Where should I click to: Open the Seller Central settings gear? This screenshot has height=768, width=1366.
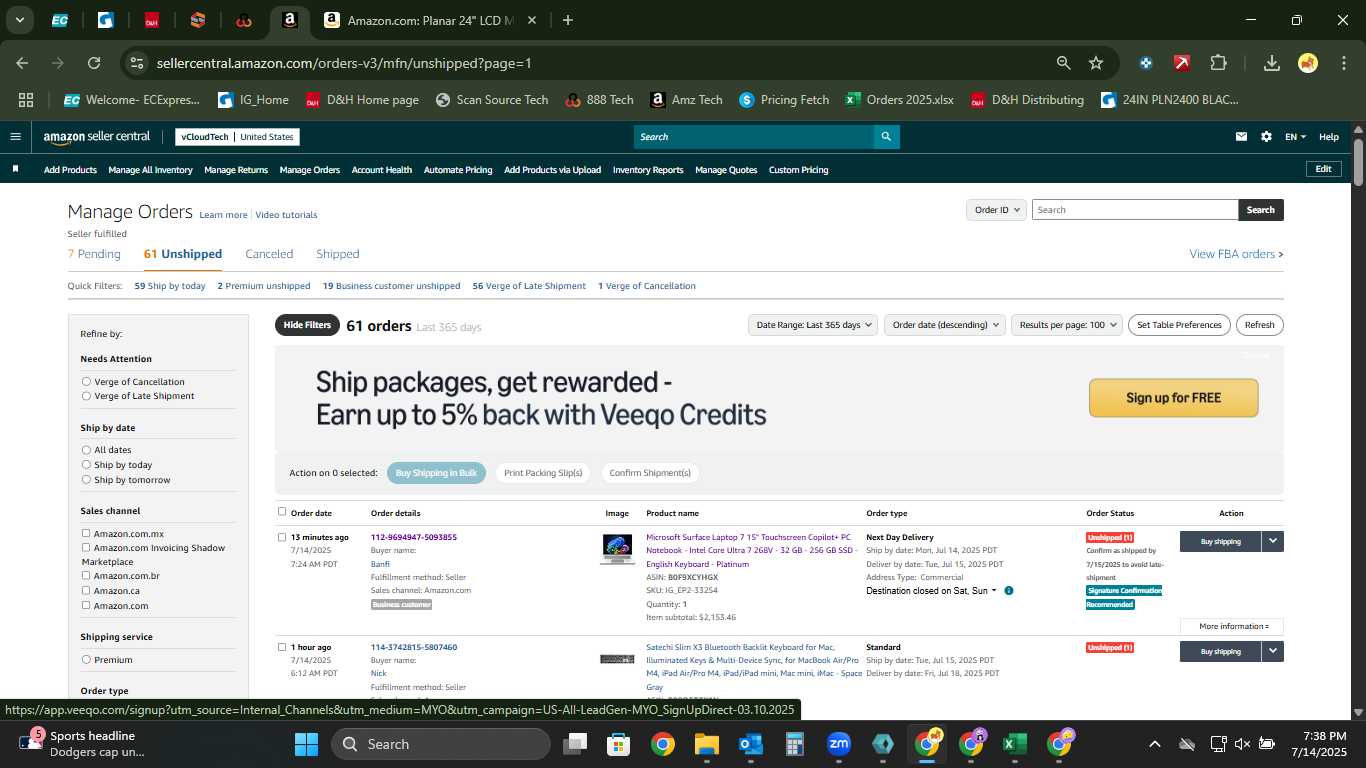coord(1267,137)
